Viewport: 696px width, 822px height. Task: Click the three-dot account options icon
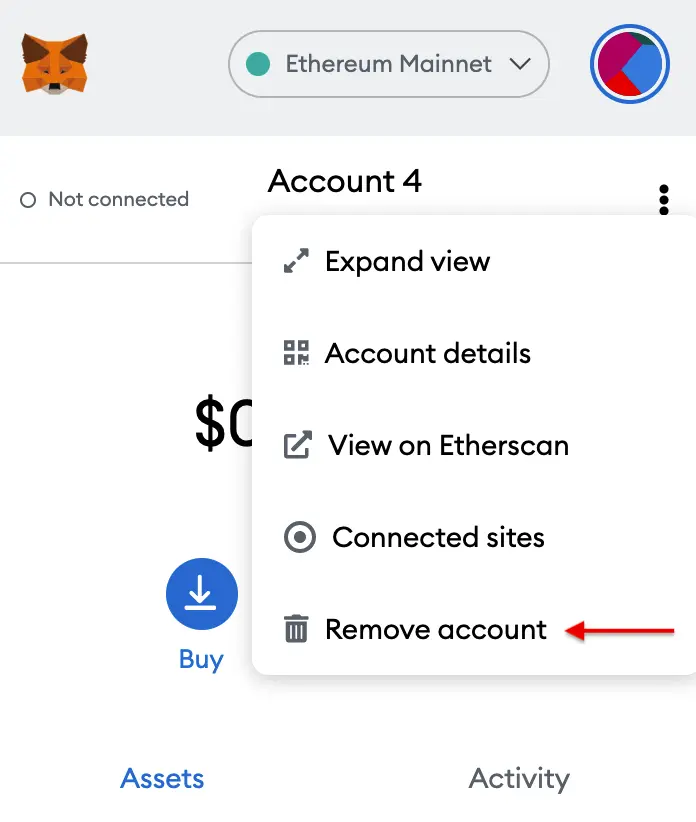pos(664,199)
